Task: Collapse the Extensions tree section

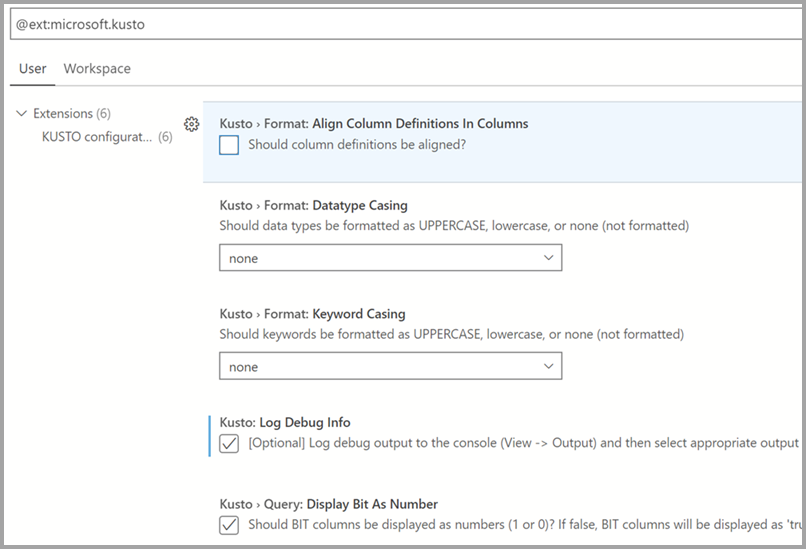Action: pos(22,113)
